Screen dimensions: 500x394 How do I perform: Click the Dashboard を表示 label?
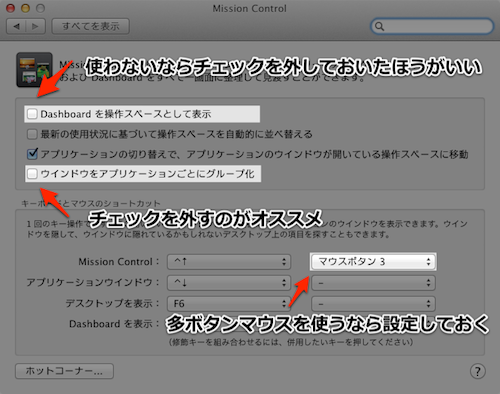(114, 324)
